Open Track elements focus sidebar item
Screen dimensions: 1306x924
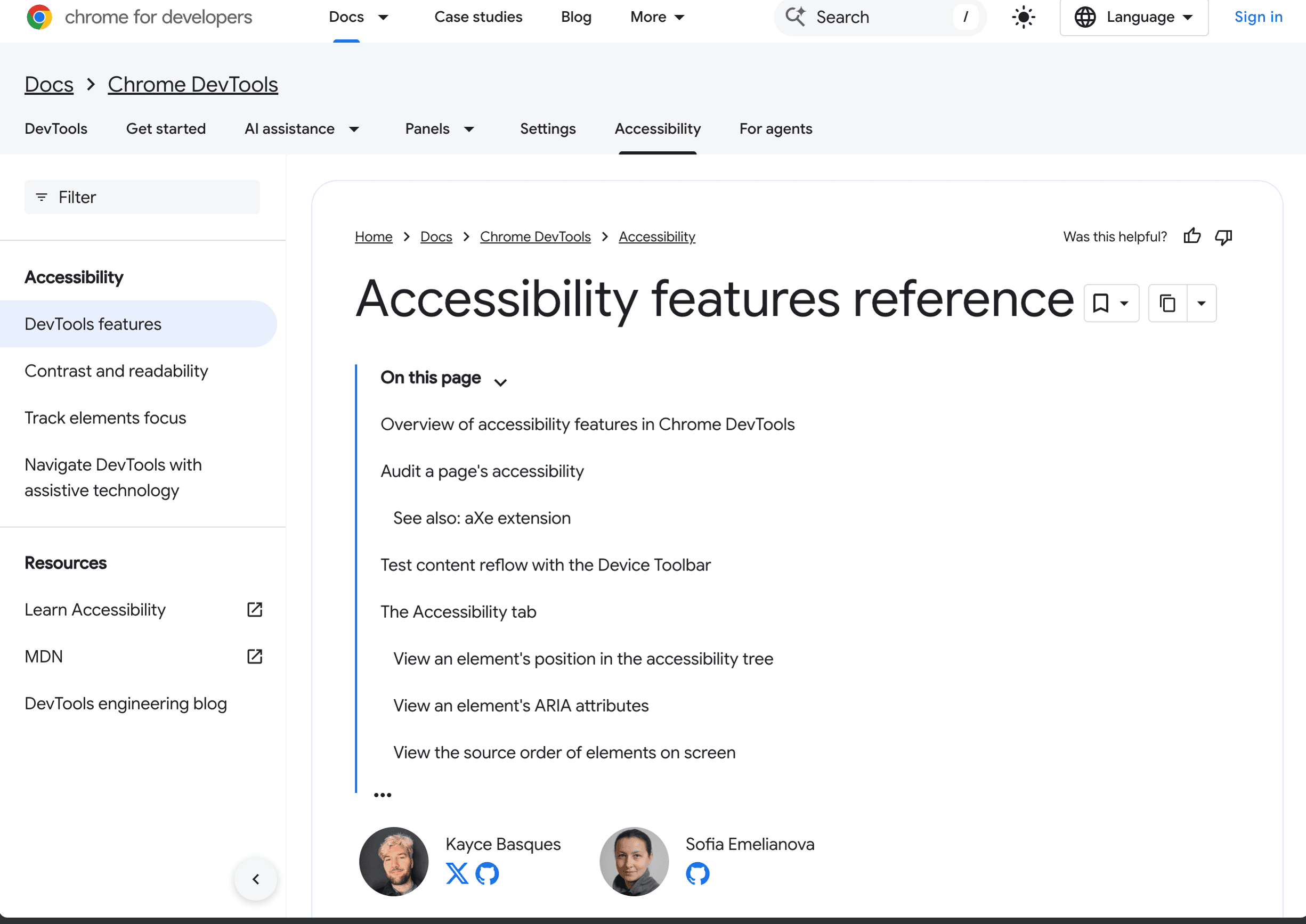tap(106, 418)
